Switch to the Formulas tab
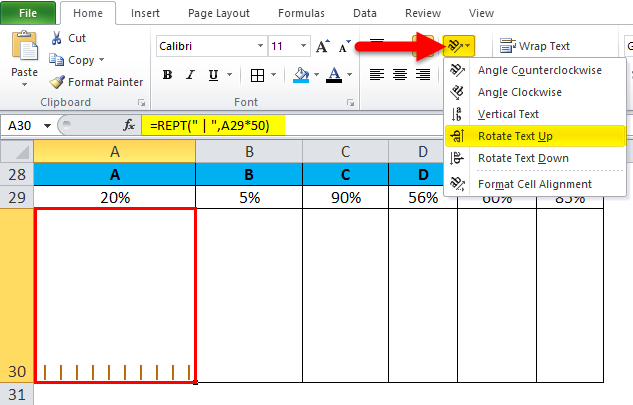Image resolution: width=633 pixels, height=405 pixels. 301,13
